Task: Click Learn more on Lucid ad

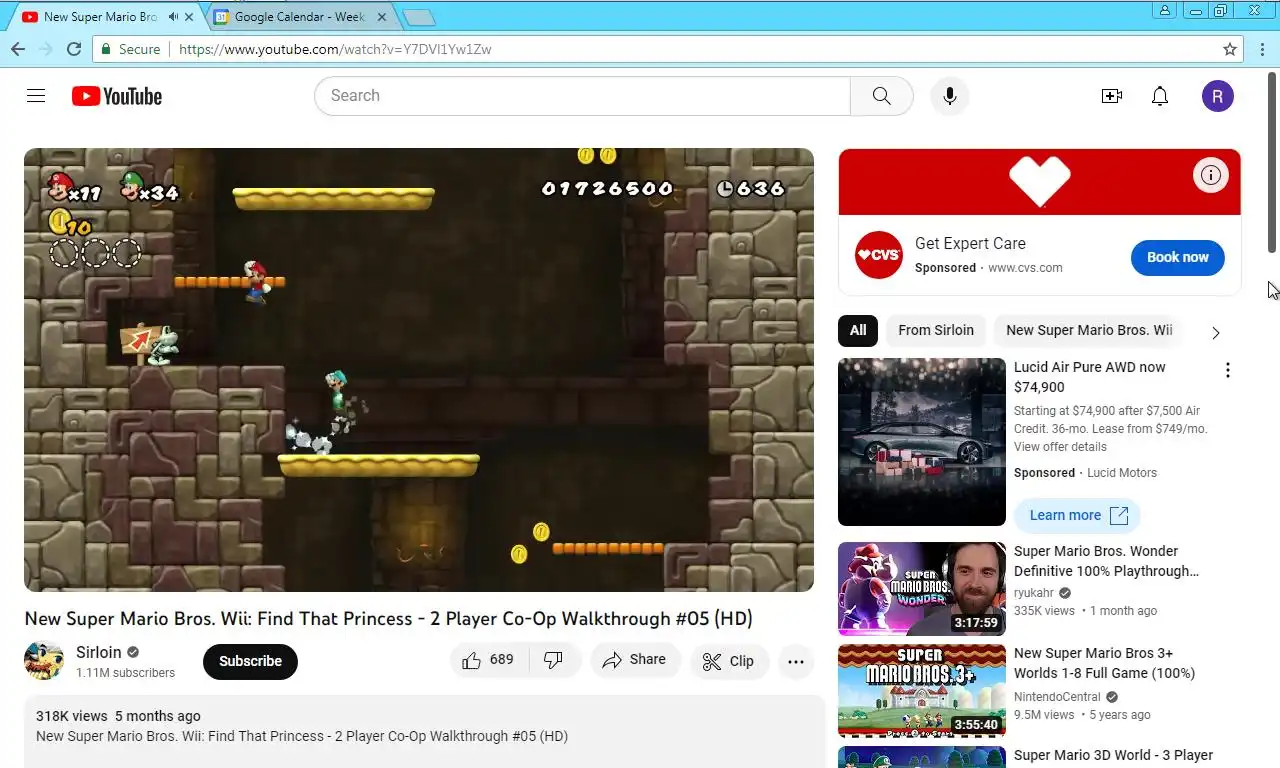Action: click(x=1077, y=515)
